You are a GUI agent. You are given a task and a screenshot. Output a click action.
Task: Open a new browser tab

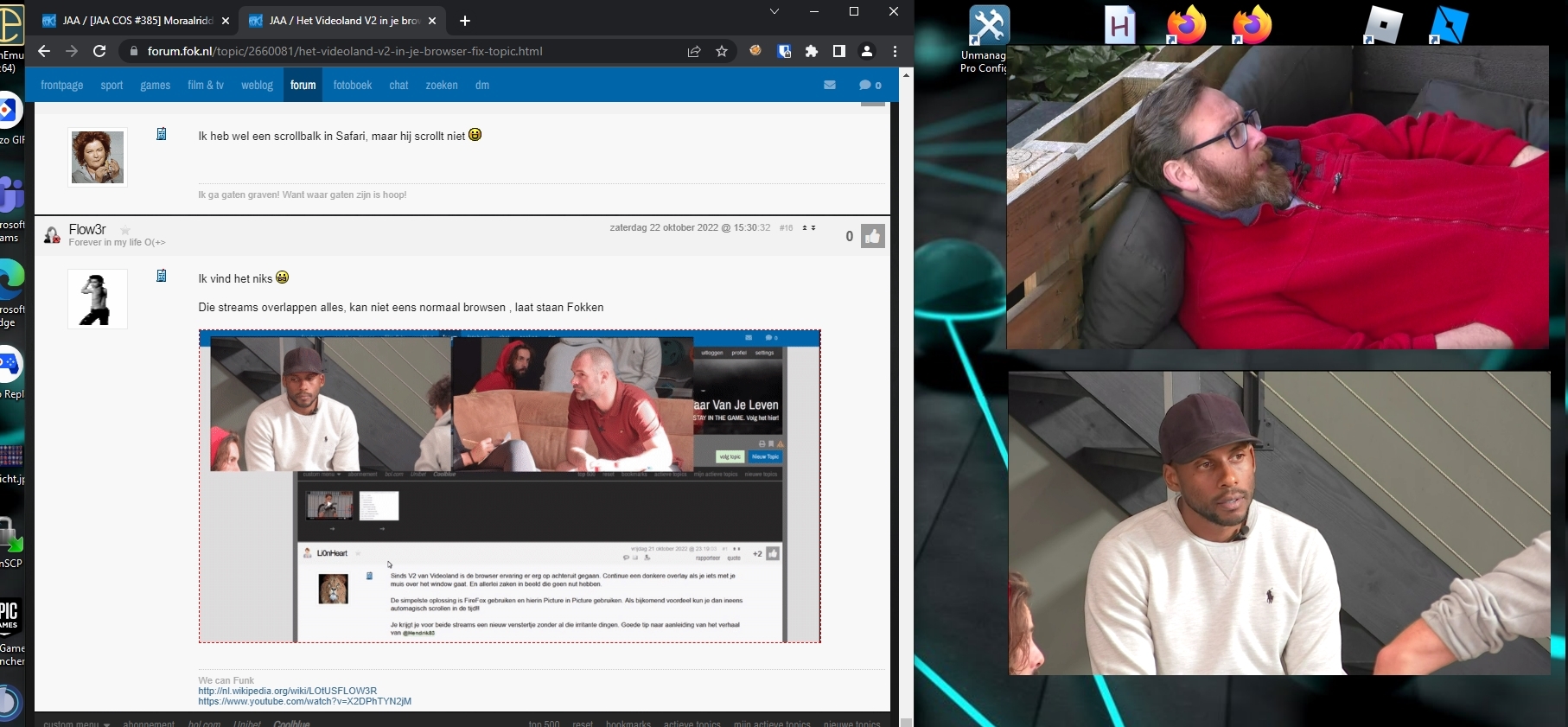[465, 20]
